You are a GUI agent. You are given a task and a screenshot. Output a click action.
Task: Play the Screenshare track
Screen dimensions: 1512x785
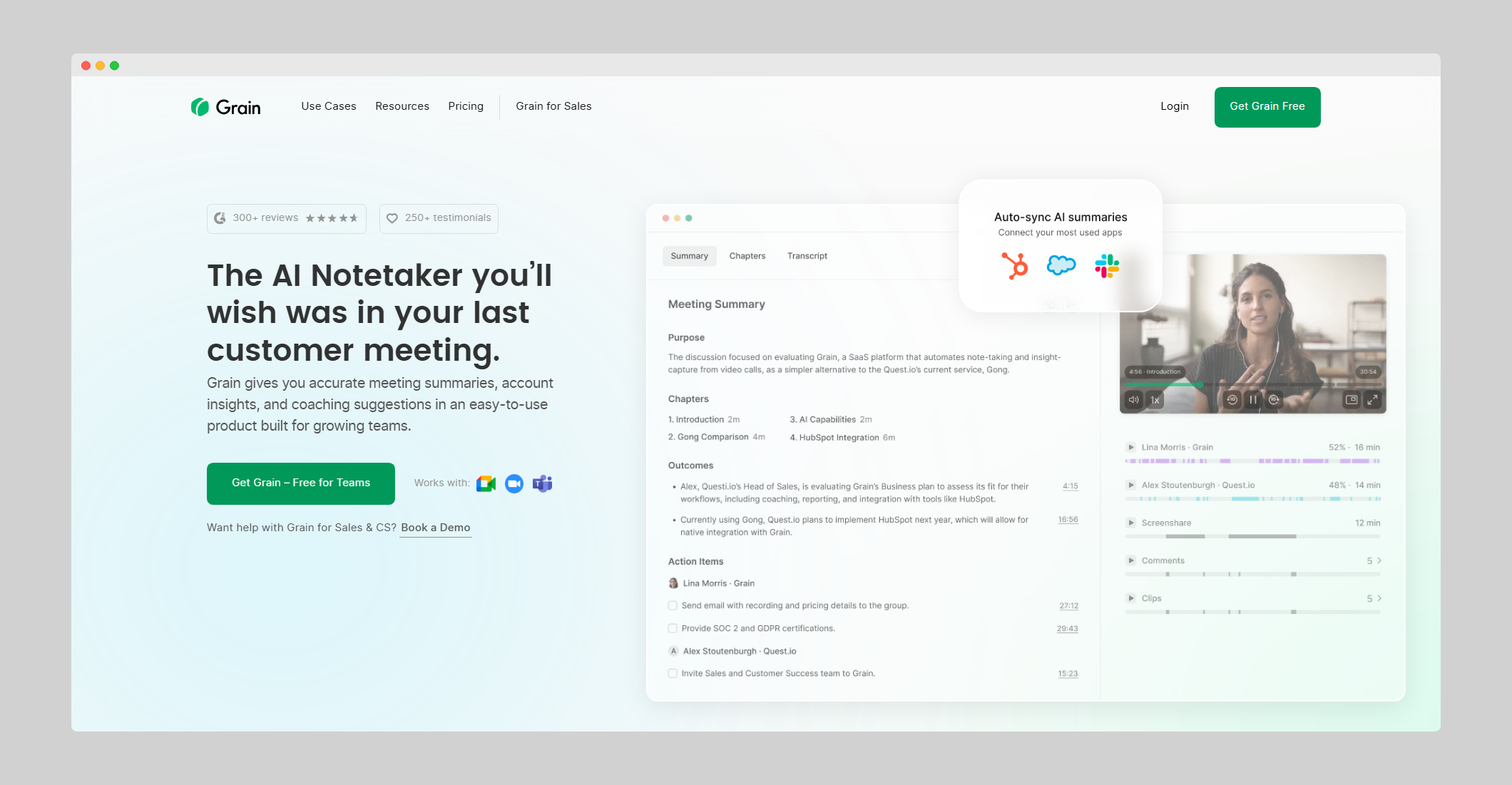pyautogui.click(x=1131, y=523)
